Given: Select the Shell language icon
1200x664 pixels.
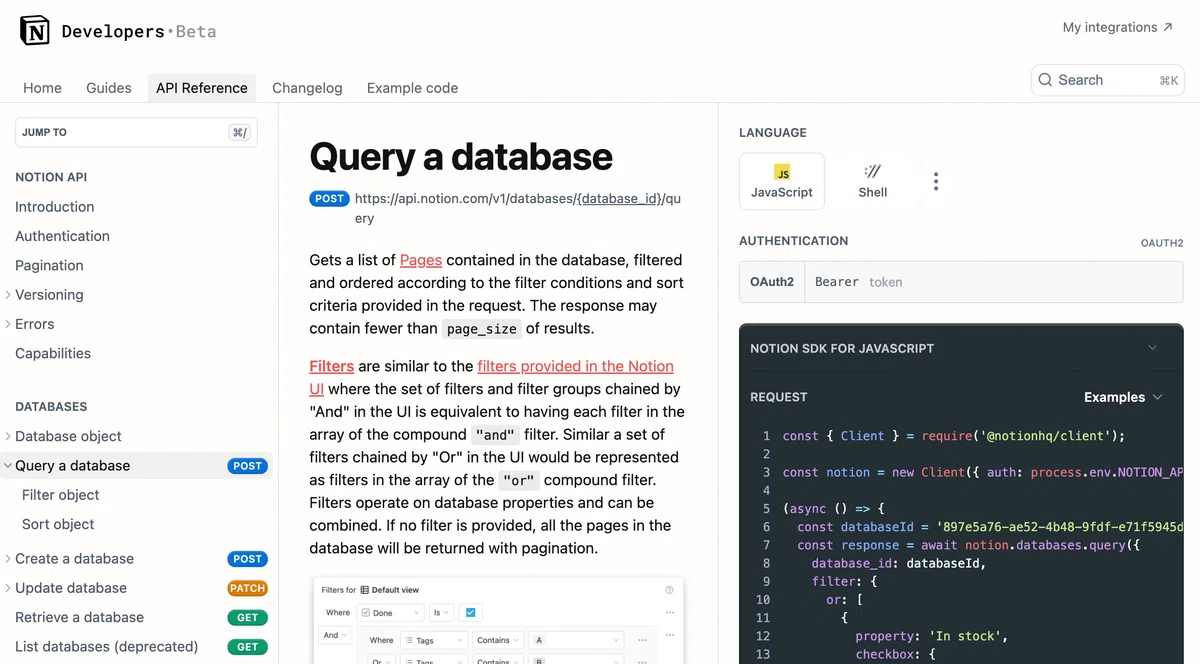Looking at the screenshot, I should [x=873, y=171].
